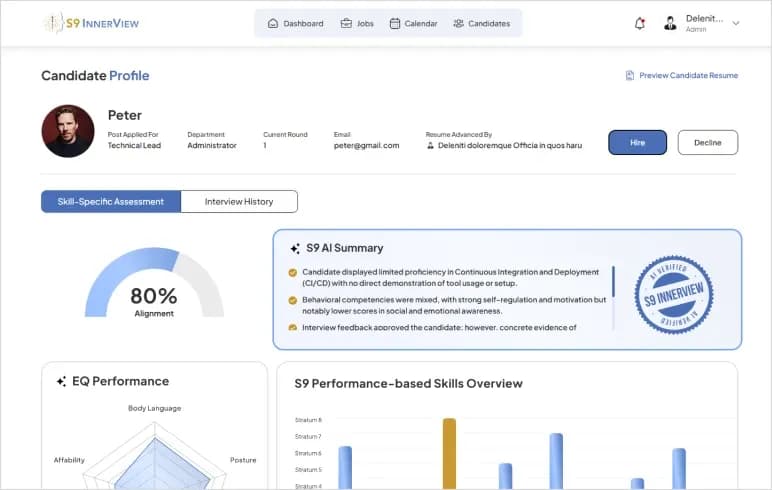Click the 80% alignment gauge
The width and height of the screenshot is (772, 490).
coord(154,283)
